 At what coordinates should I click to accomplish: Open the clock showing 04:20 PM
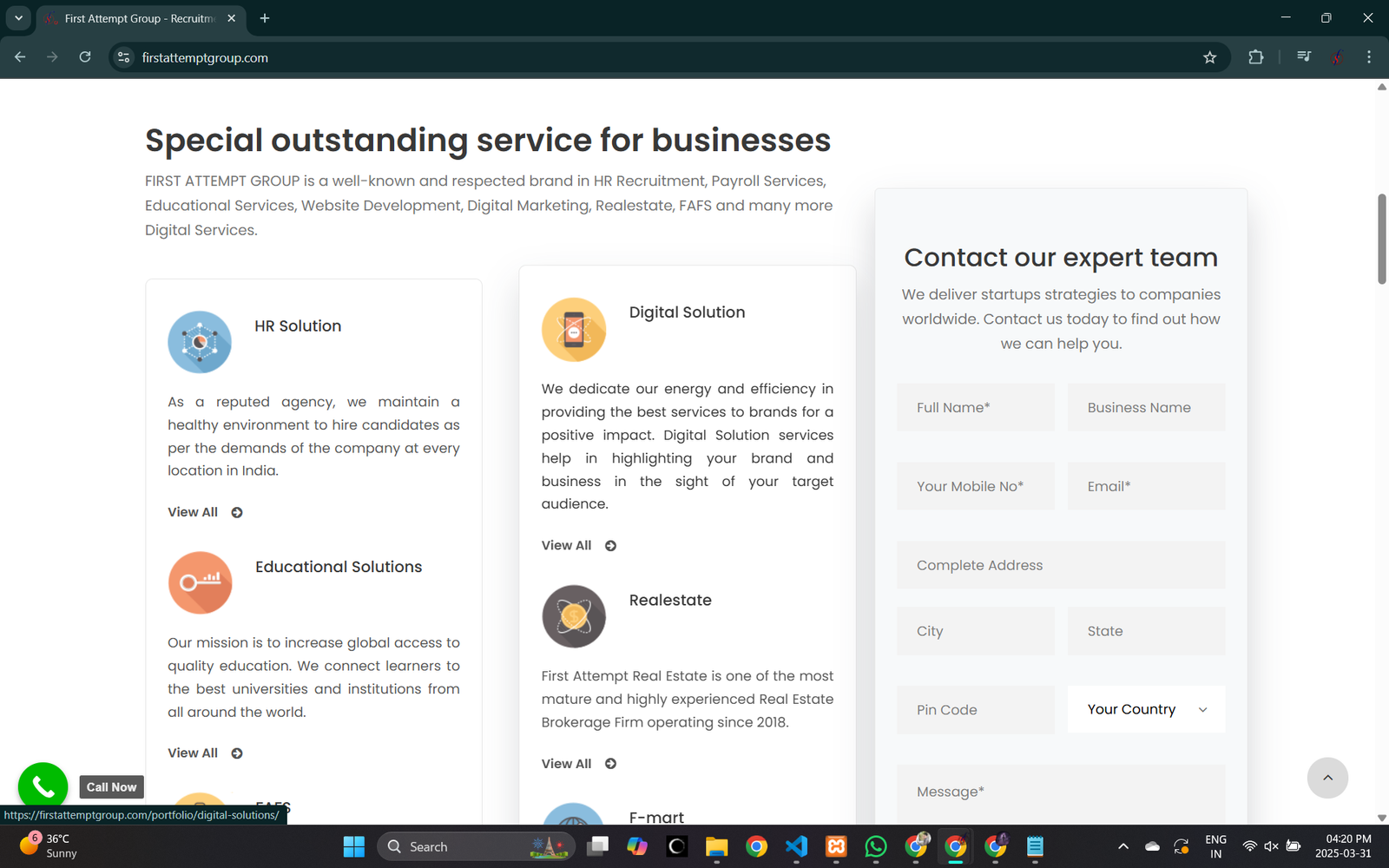pos(1344,846)
